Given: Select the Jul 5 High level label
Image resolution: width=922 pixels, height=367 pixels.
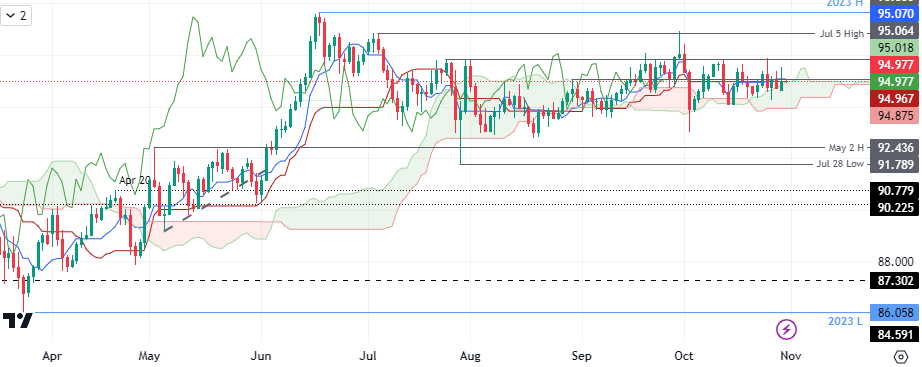Looking at the screenshot, I should pos(841,34).
